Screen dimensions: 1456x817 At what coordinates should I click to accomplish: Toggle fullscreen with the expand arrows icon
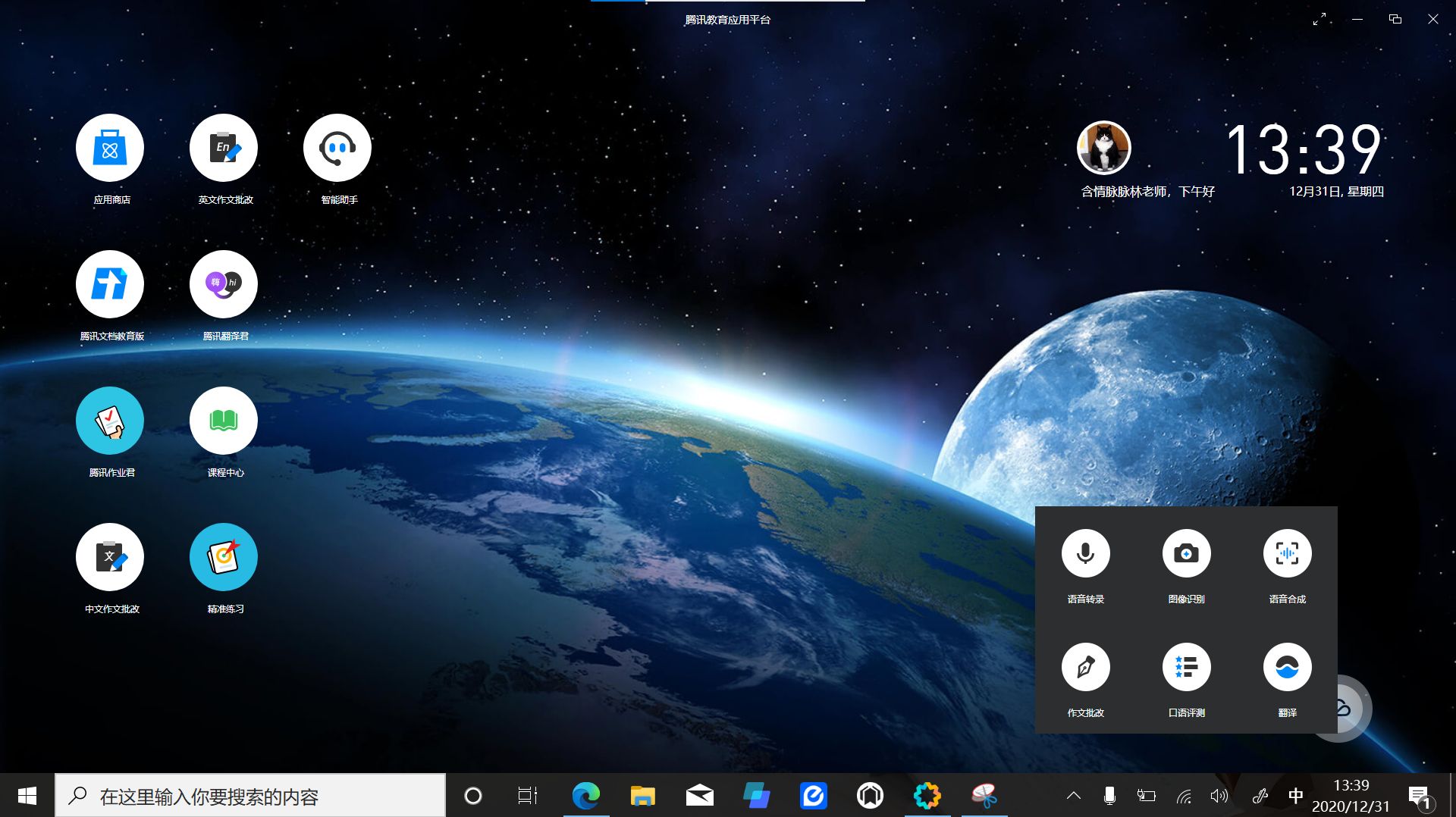(1319, 19)
